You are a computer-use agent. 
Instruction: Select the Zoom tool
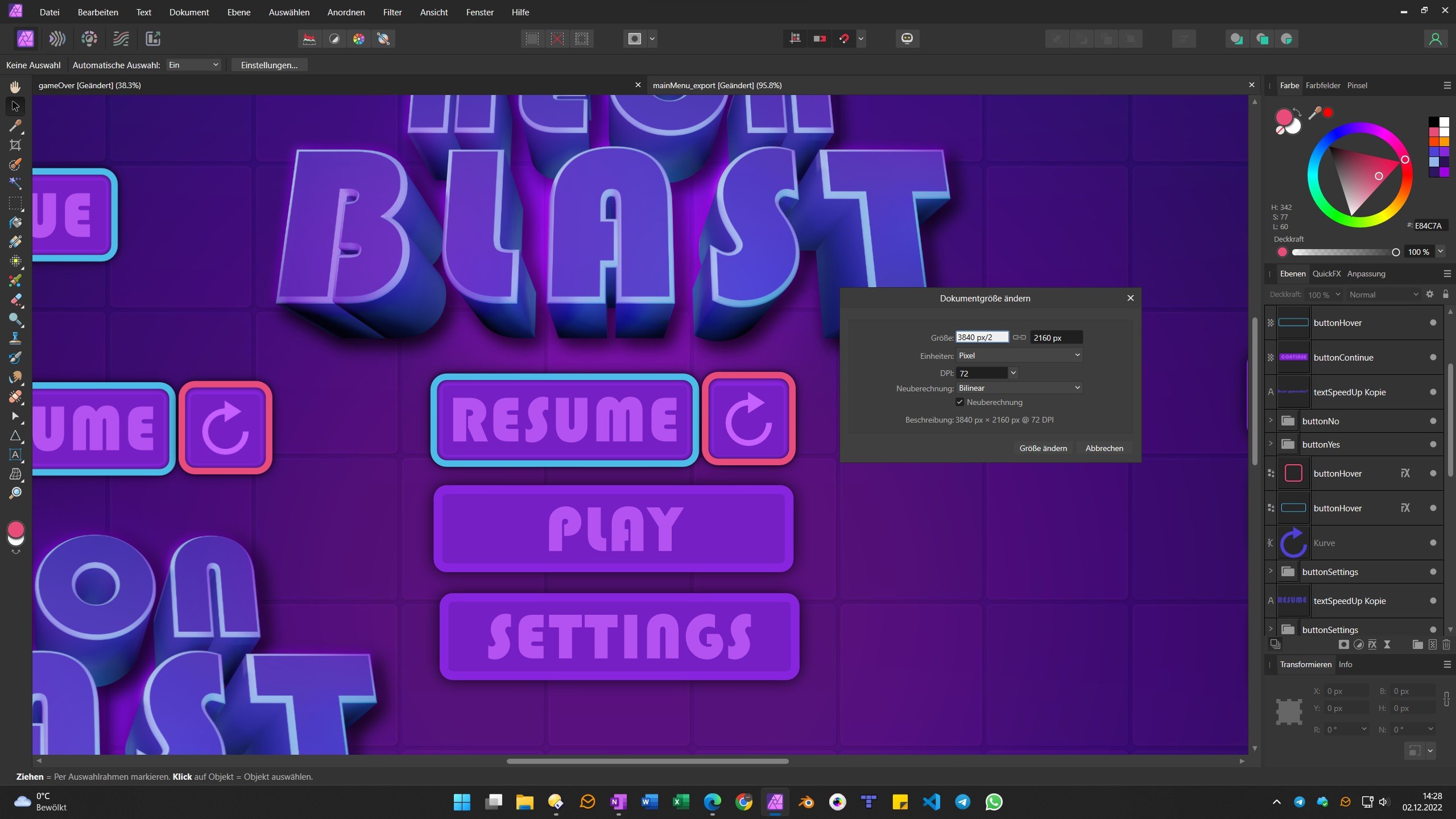point(15,493)
